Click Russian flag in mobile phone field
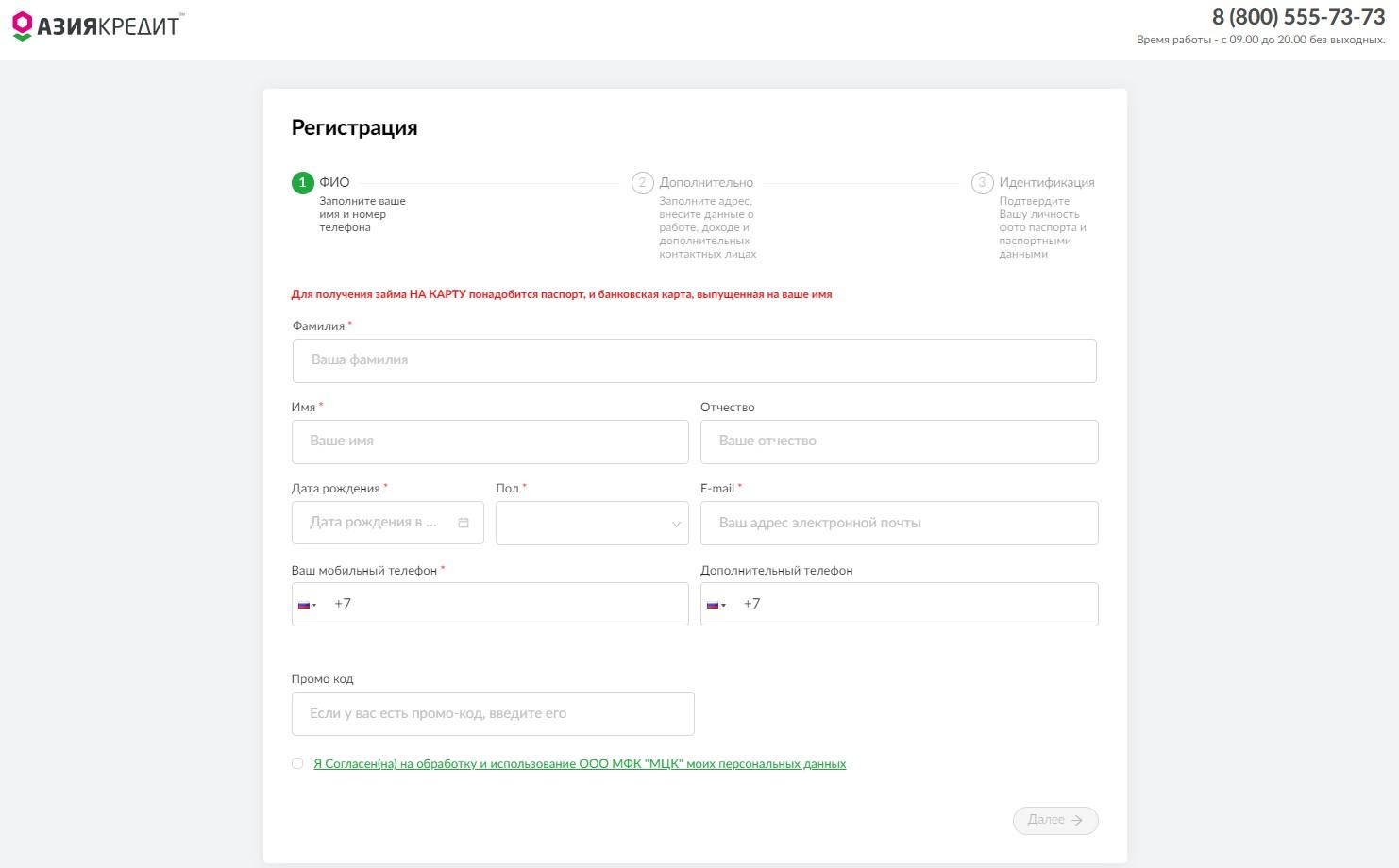The width and height of the screenshot is (1399, 868). [306, 605]
